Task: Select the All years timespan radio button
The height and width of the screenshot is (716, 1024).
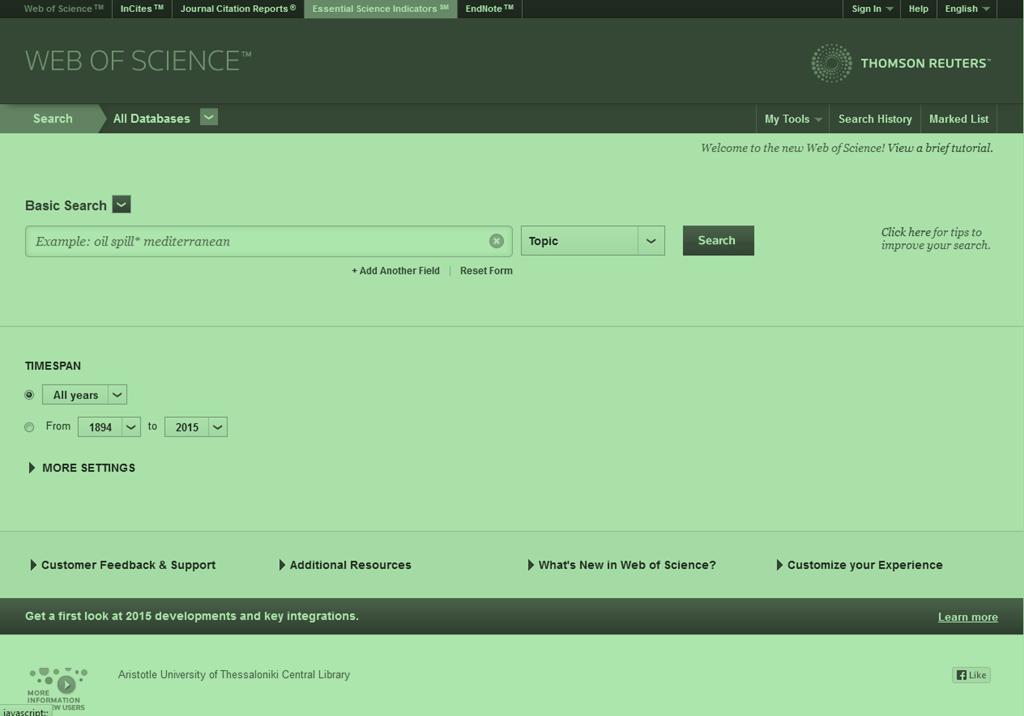Action: point(29,395)
